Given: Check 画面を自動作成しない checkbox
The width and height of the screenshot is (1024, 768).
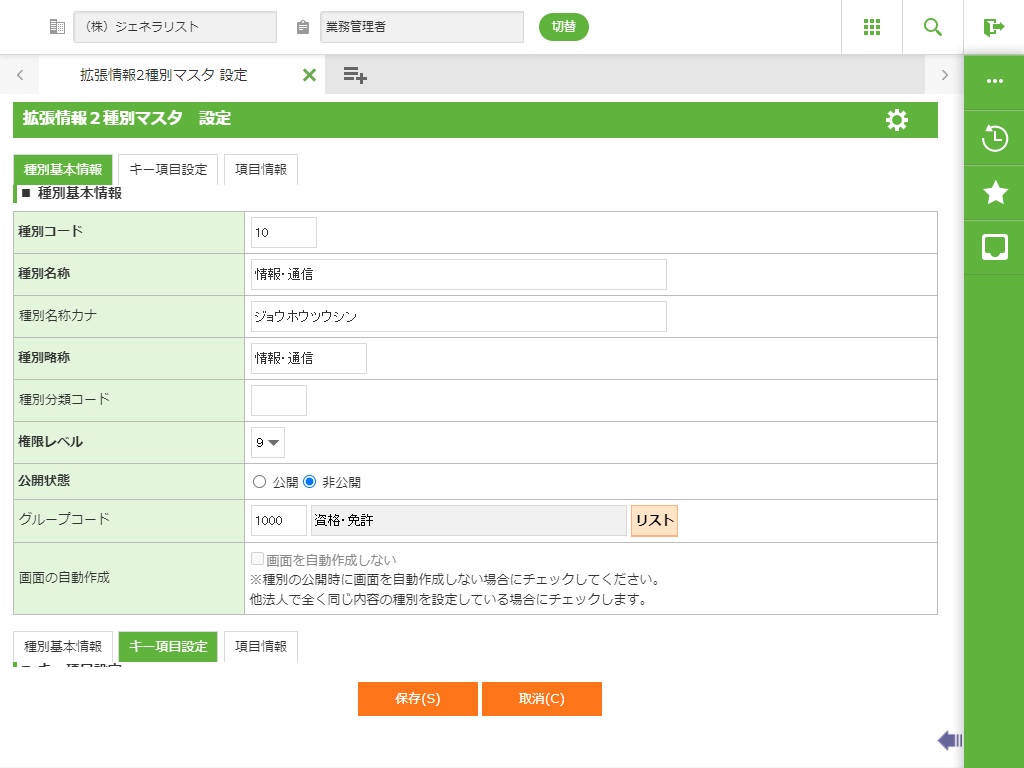Looking at the screenshot, I should pyautogui.click(x=258, y=560).
